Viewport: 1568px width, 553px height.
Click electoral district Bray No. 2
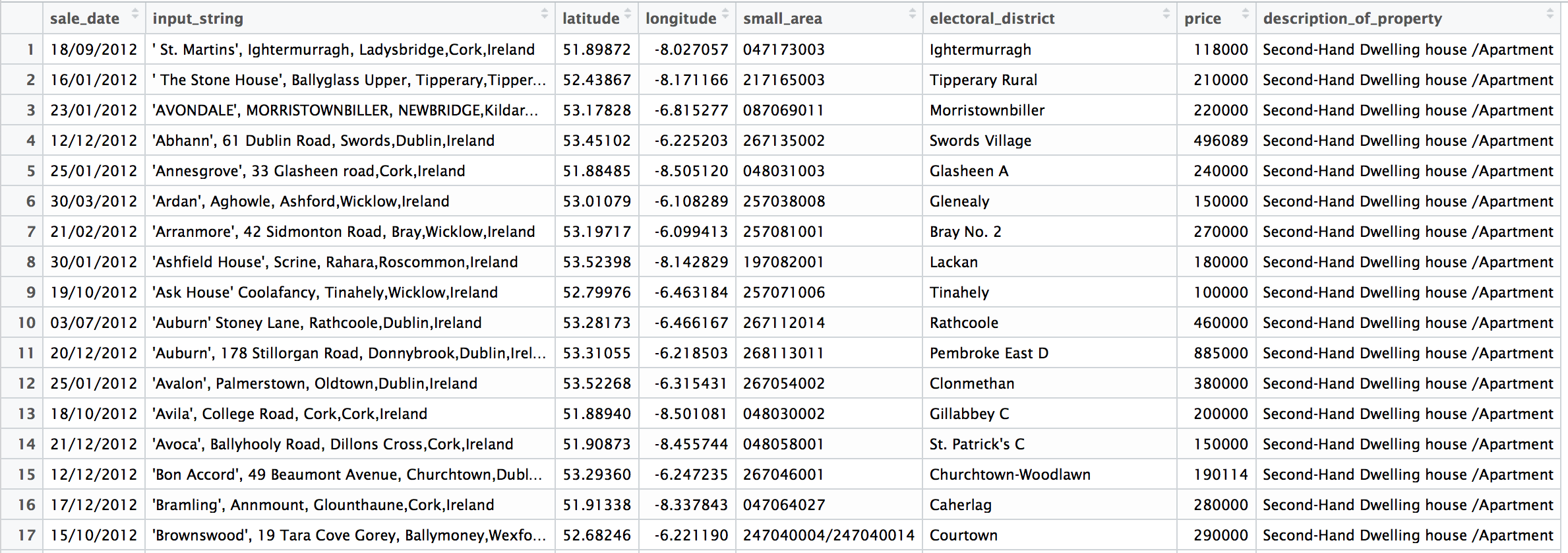965,232
